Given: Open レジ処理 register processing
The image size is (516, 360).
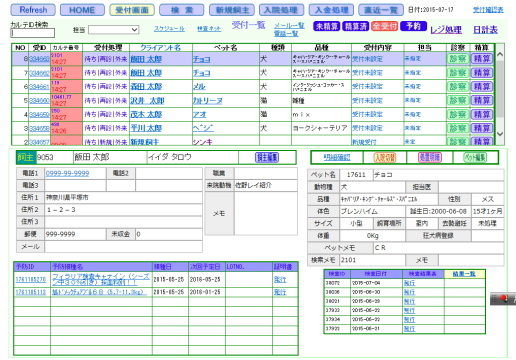Looking at the screenshot, I should click(446, 30).
